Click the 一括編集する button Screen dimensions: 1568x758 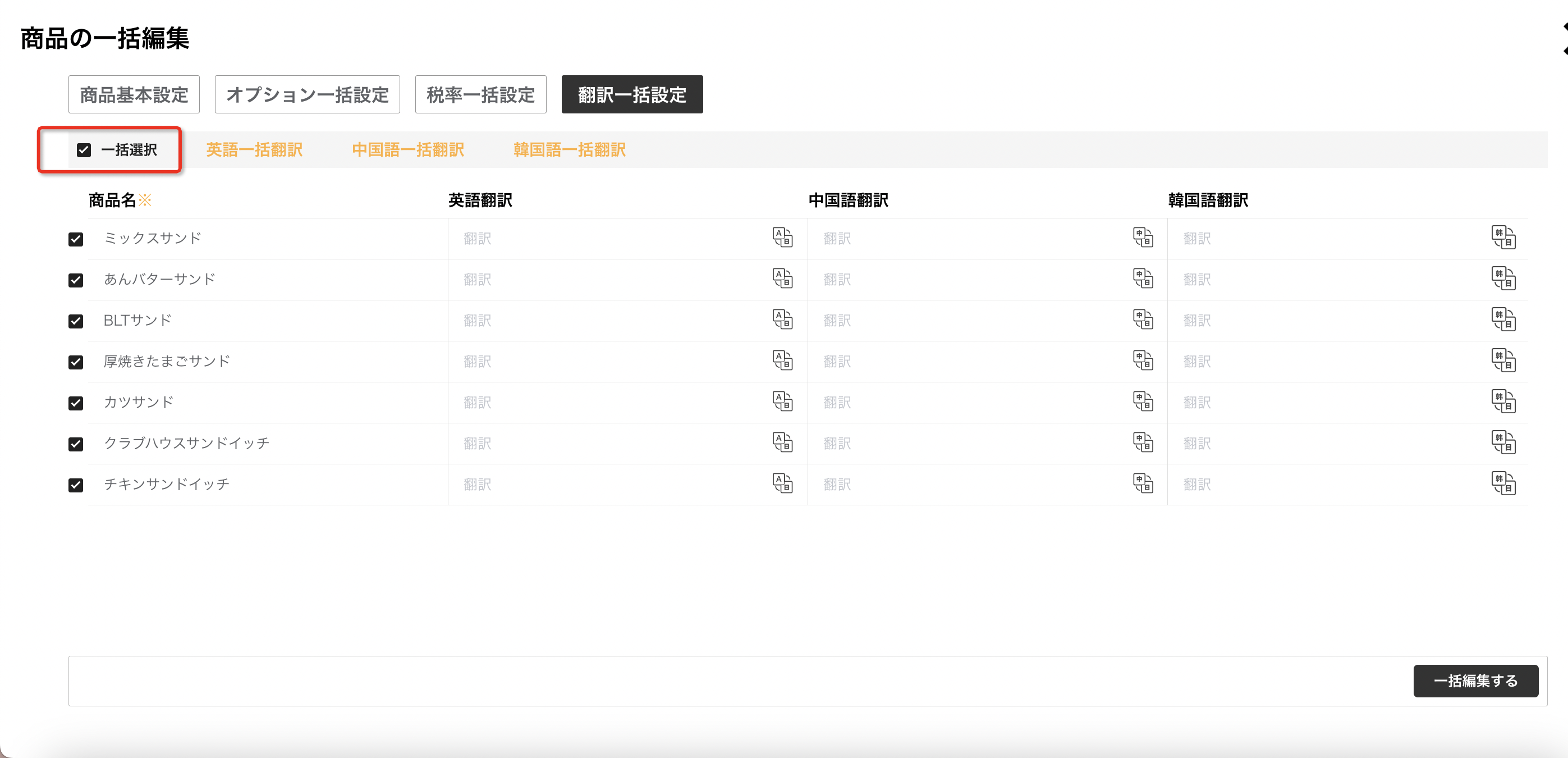(1475, 681)
